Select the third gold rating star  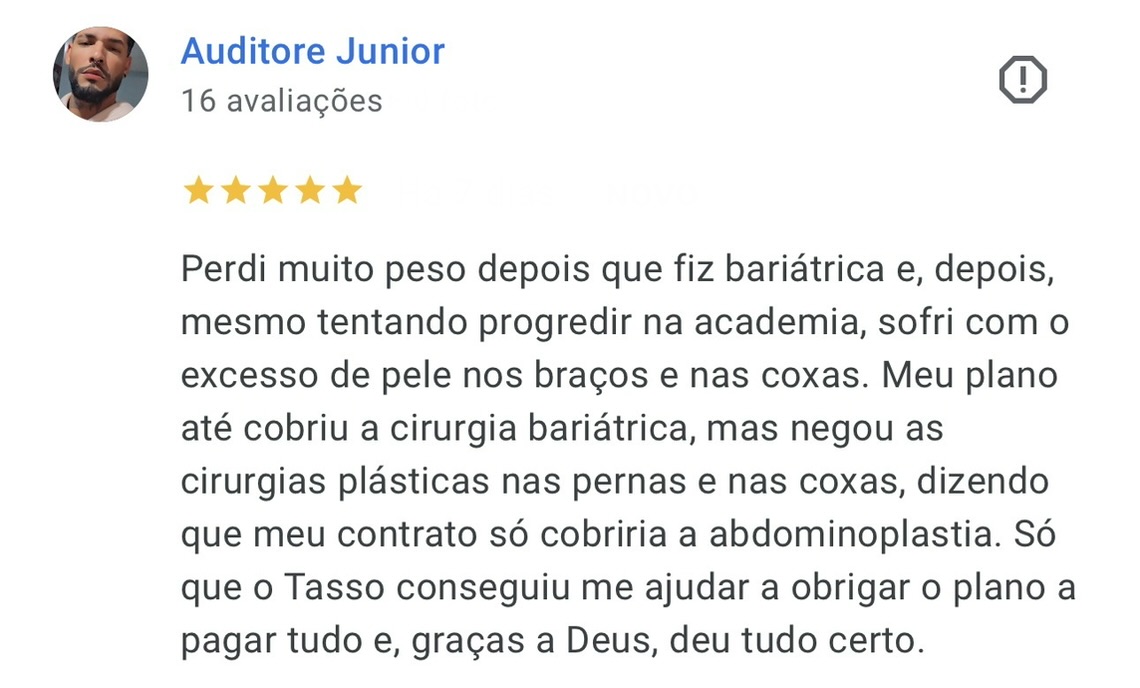274,190
